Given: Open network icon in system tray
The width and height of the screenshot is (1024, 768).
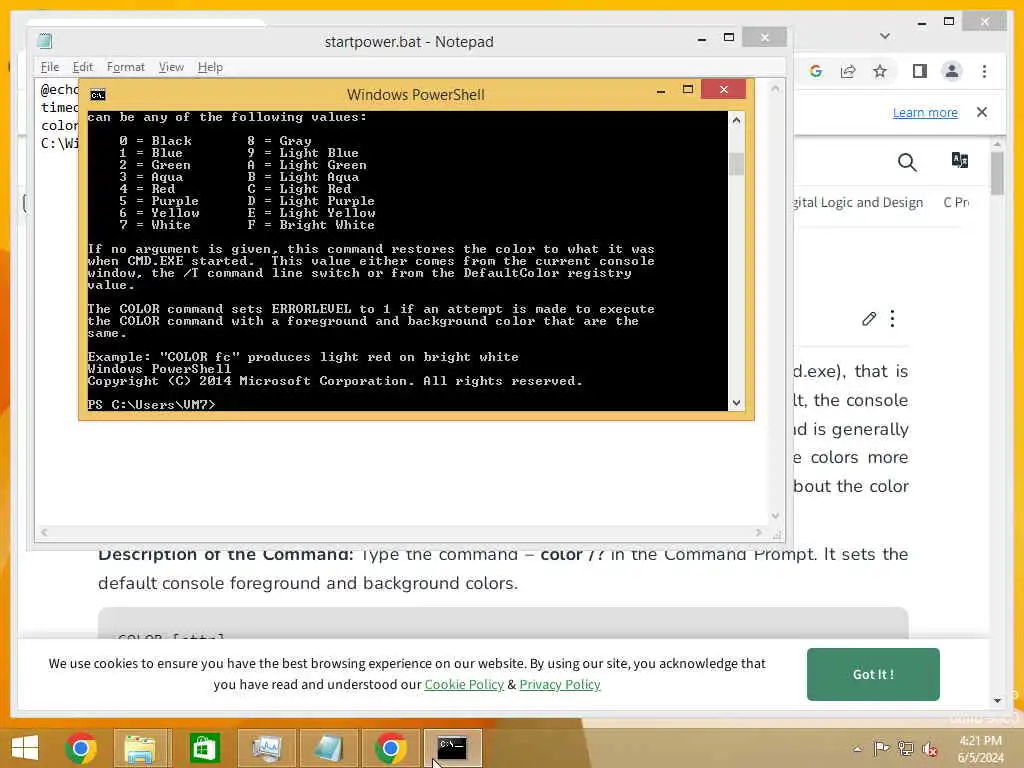Looking at the screenshot, I should [905, 748].
